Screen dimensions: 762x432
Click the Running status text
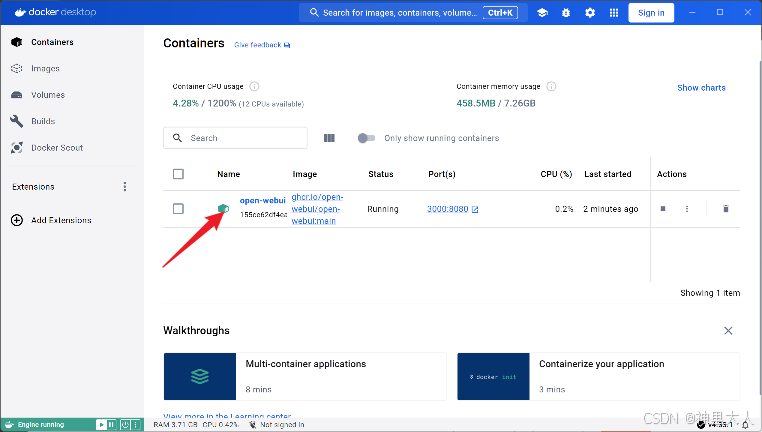coord(382,209)
